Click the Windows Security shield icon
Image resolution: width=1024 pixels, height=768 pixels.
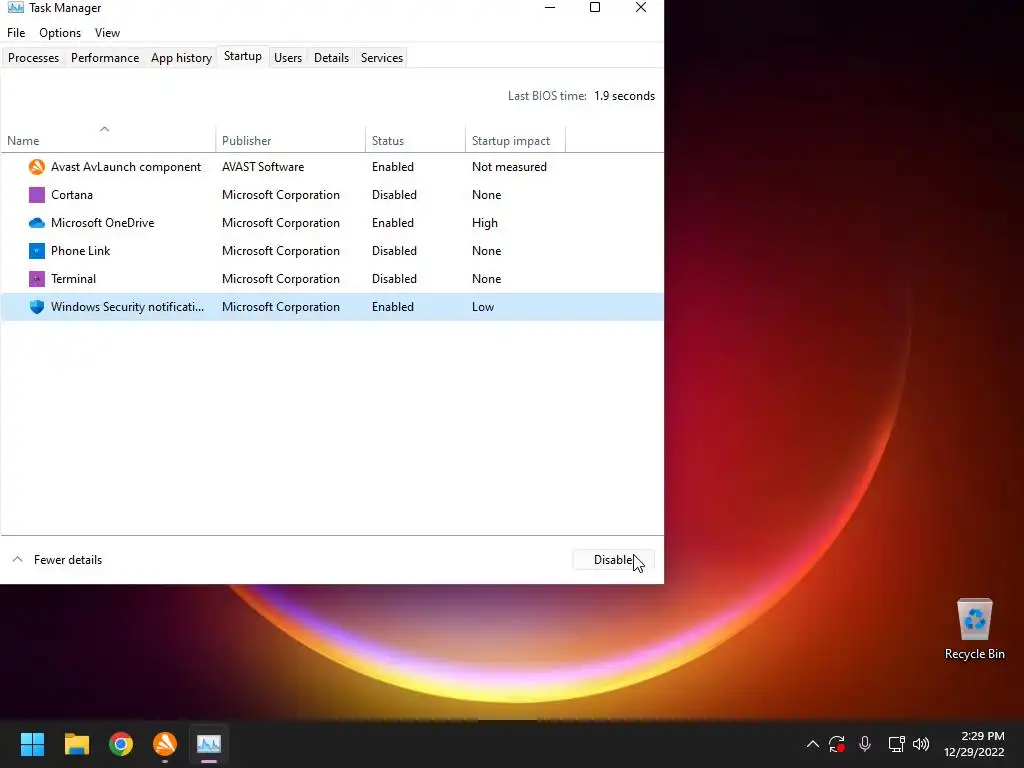(37, 307)
